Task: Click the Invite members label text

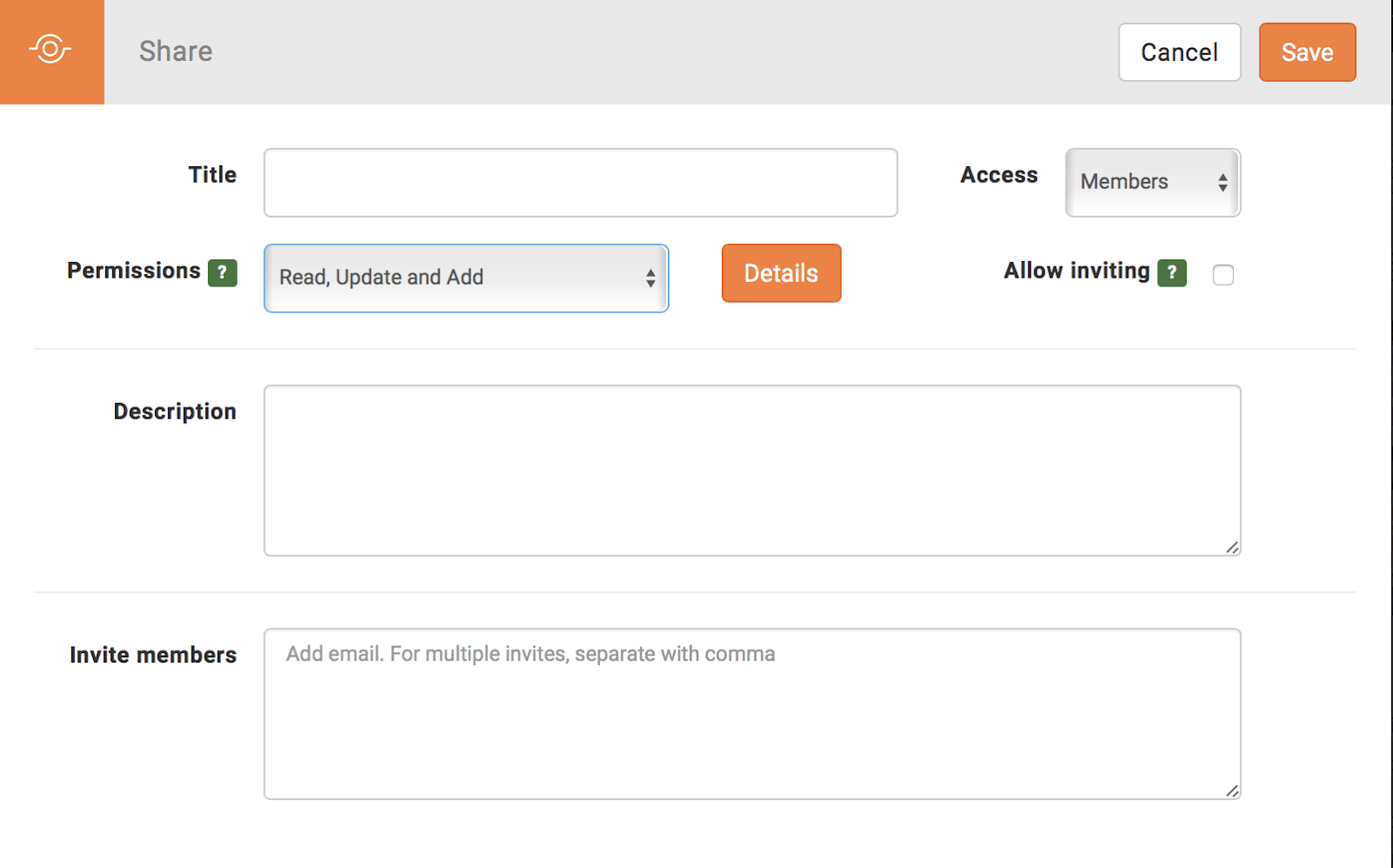Action: (153, 655)
